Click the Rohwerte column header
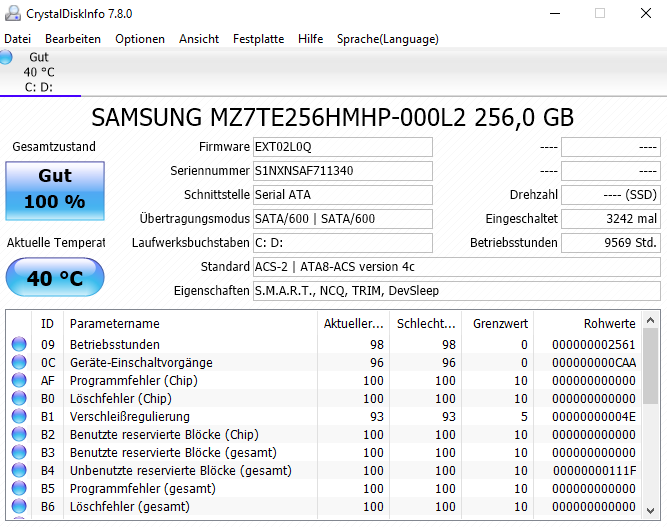 click(x=587, y=324)
